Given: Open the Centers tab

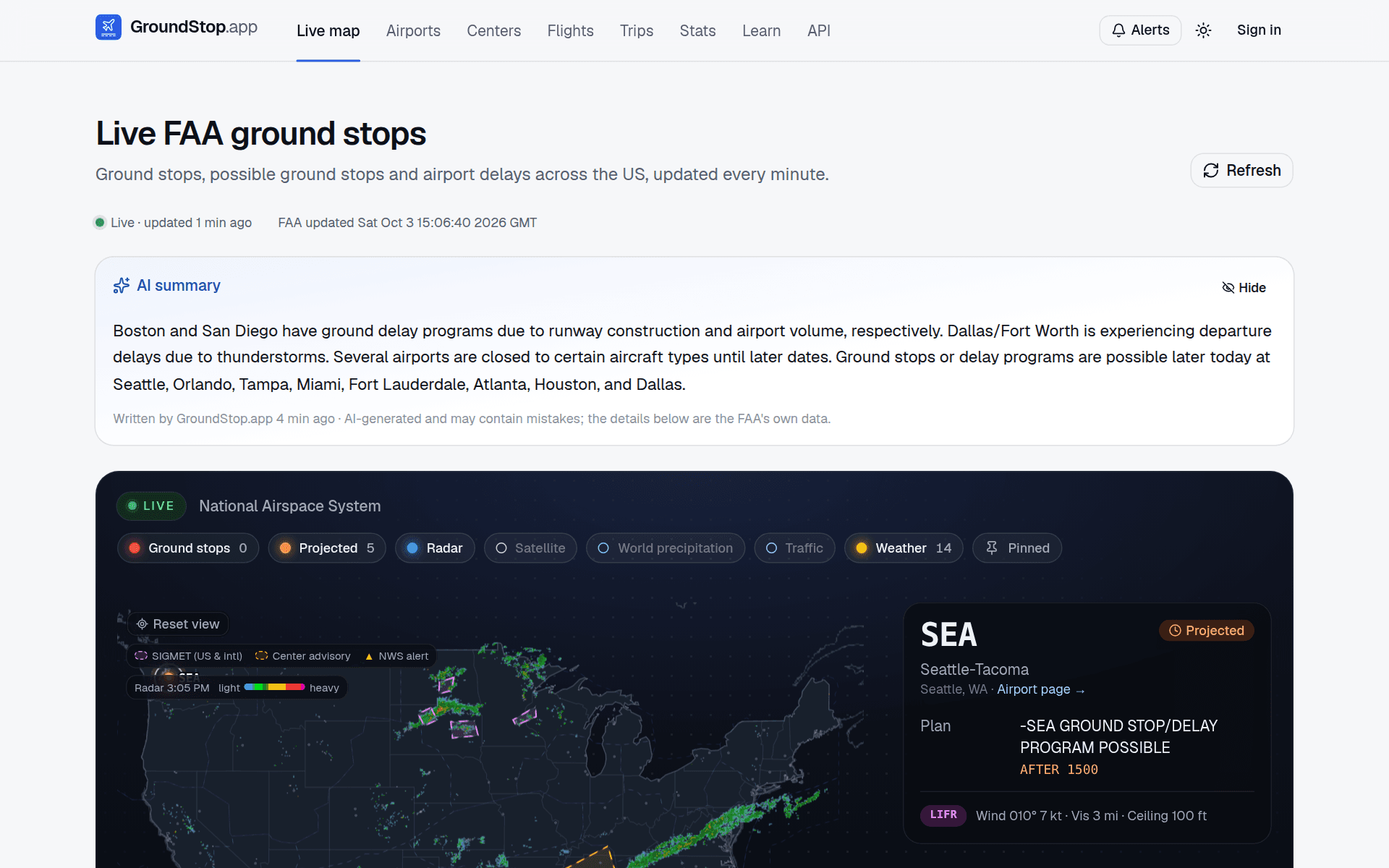Looking at the screenshot, I should click(x=493, y=30).
